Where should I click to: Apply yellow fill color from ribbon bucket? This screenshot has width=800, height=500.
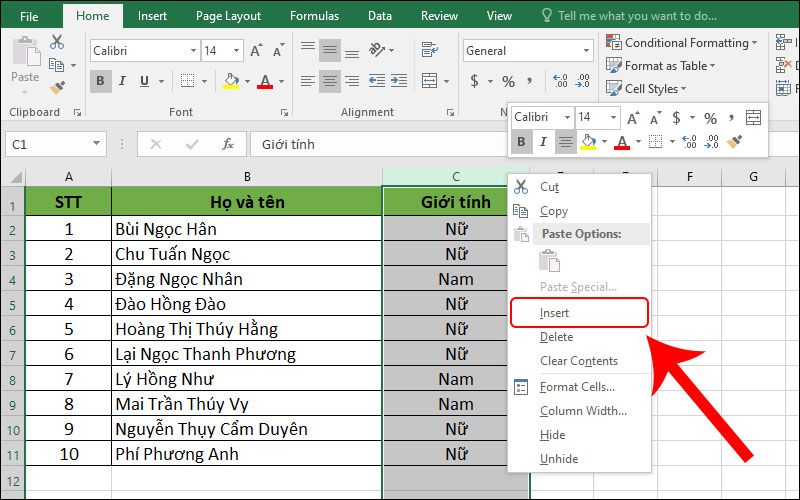tap(231, 81)
